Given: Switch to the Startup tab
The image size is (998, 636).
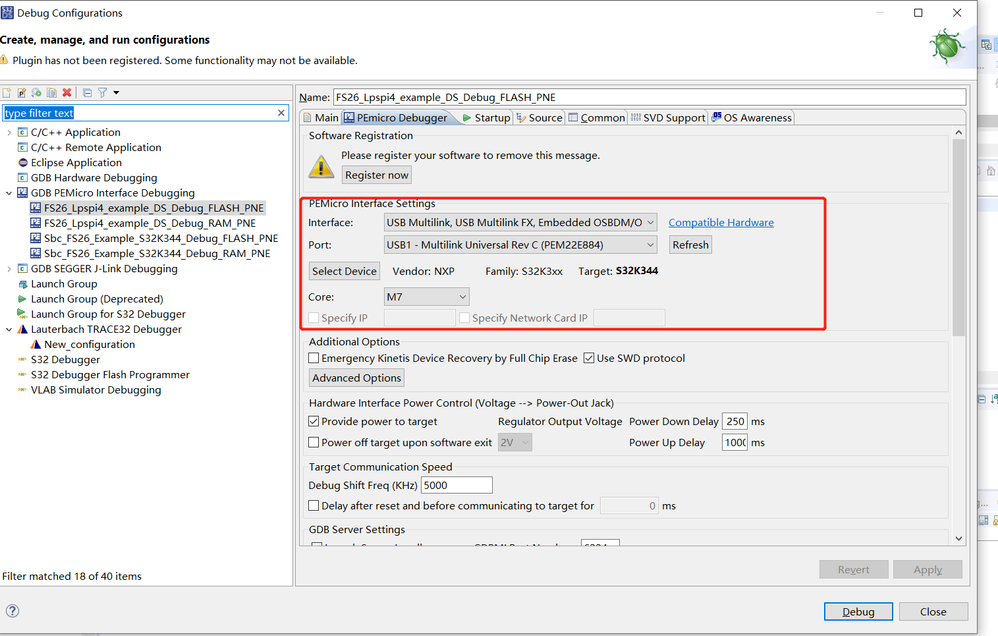Looking at the screenshot, I should point(485,118).
